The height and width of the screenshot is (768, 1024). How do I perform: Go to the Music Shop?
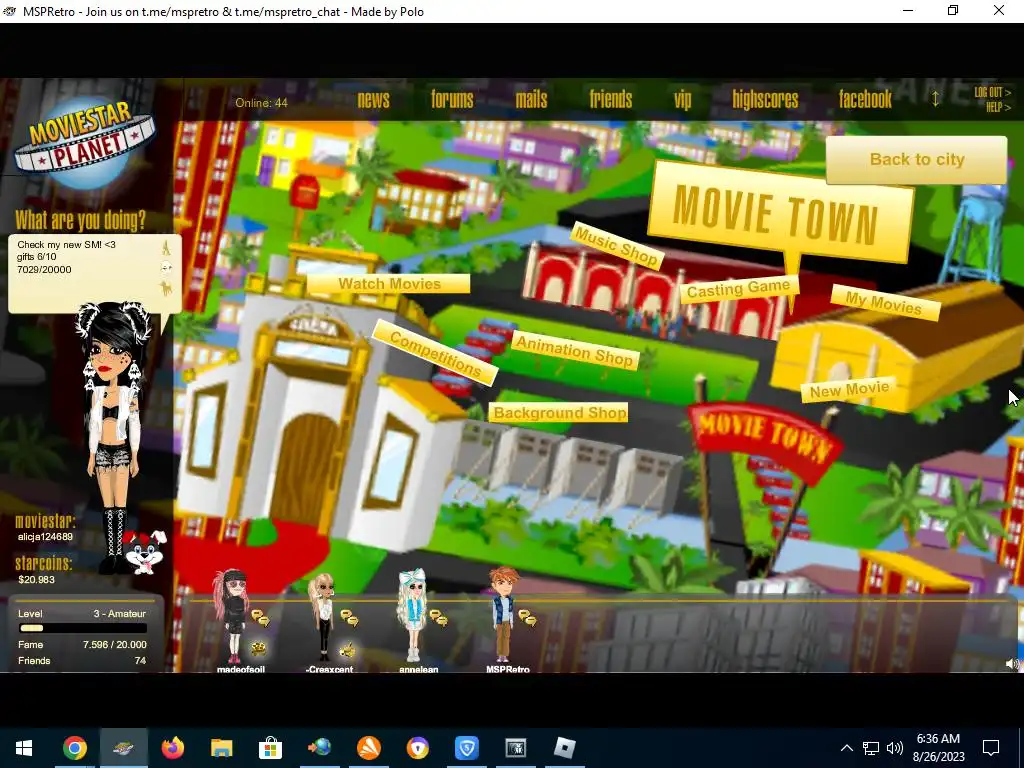(616, 246)
